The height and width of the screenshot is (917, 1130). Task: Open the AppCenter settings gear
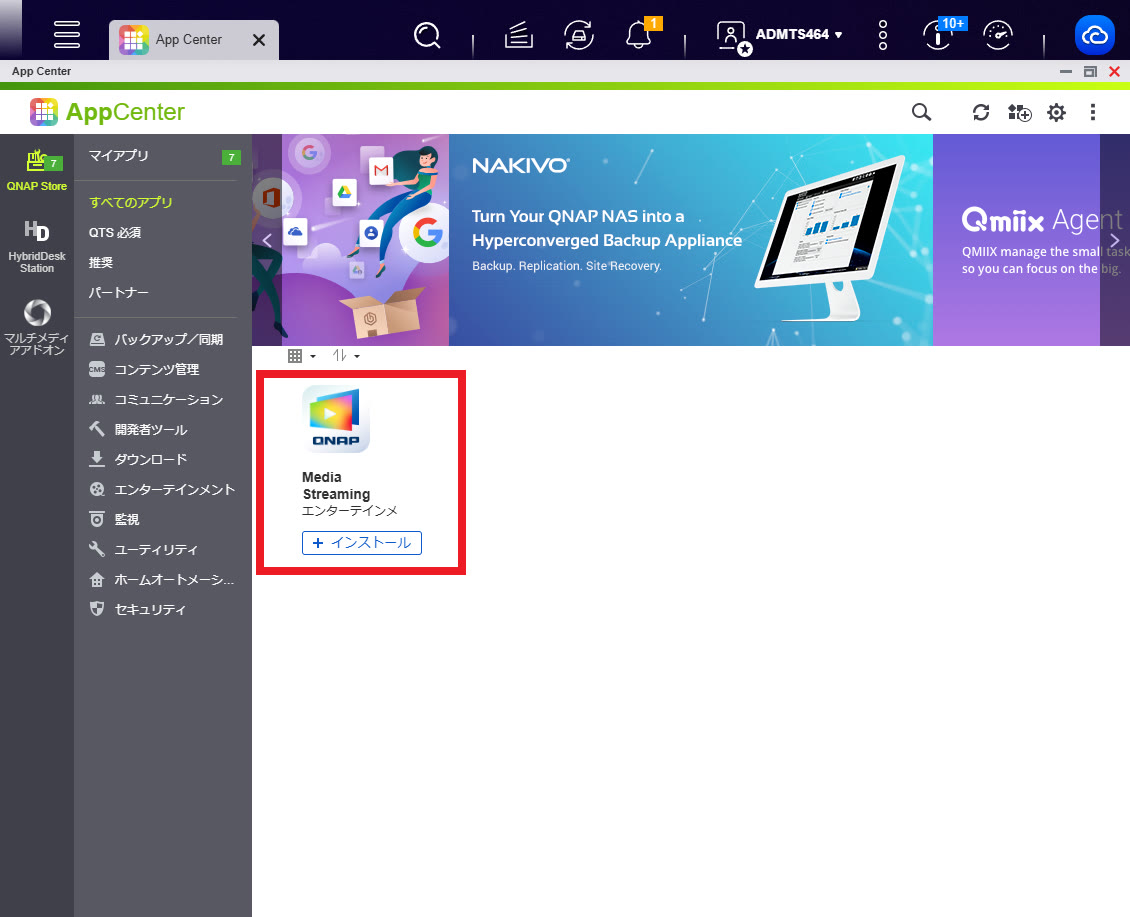(x=1056, y=112)
